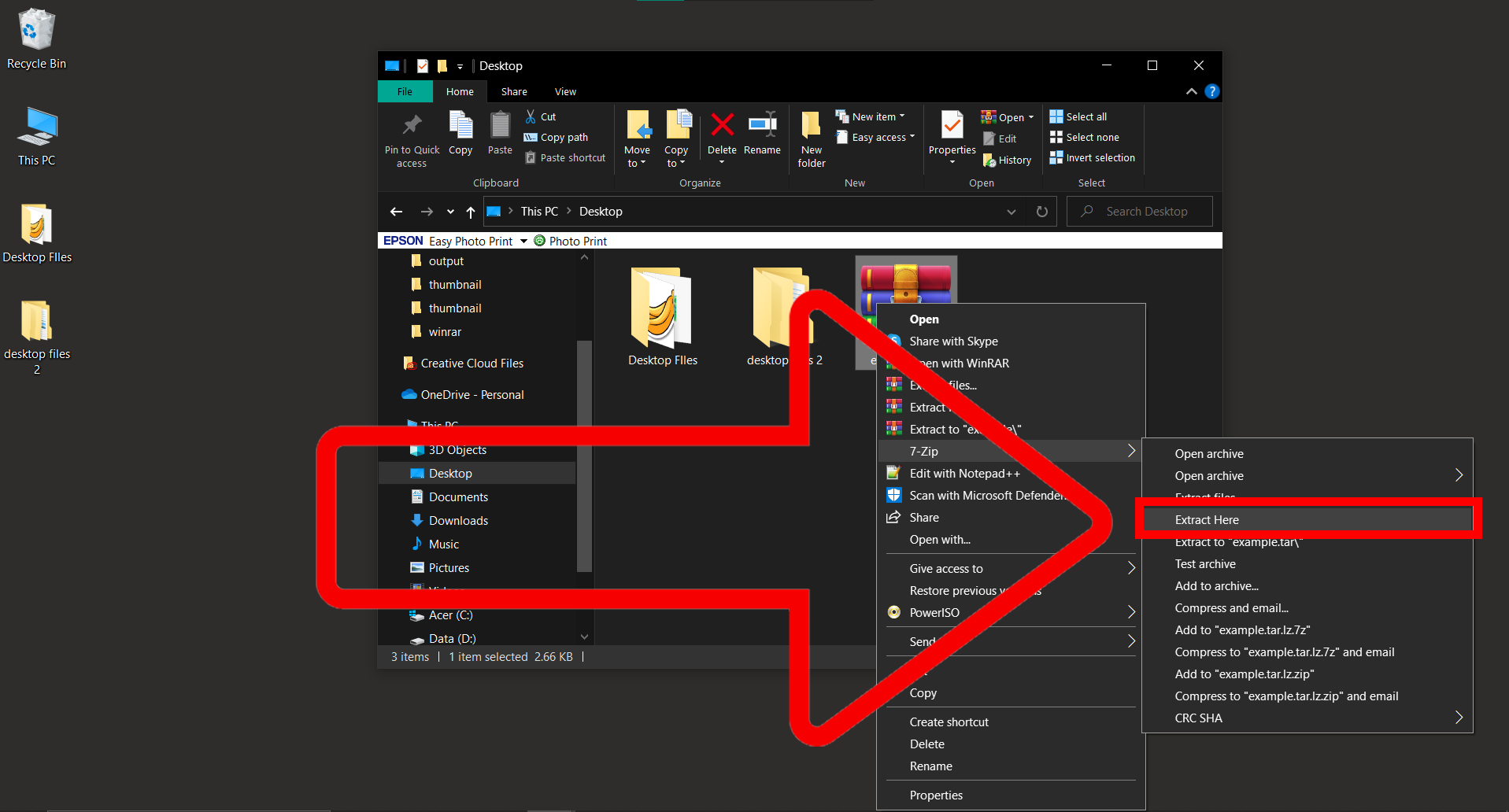Click the Paste shortcut icon
The height and width of the screenshot is (812, 1509).
coord(531,157)
